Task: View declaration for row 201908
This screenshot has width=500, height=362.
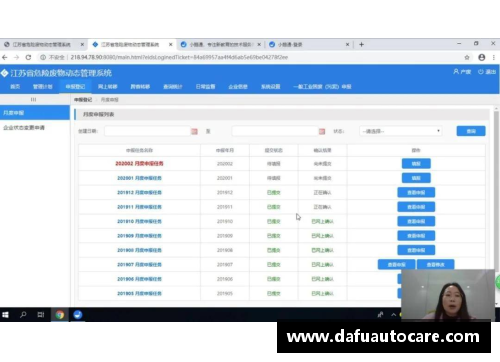Action: coord(416,250)
